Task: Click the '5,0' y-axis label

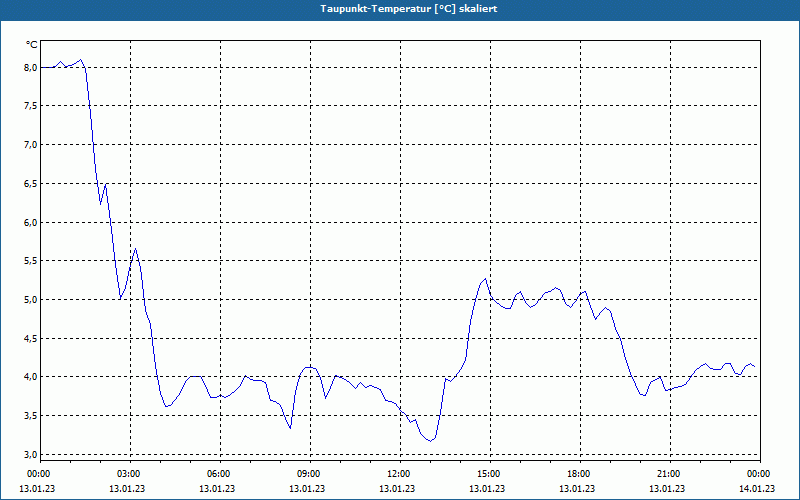Action: (x=31, y=299)
